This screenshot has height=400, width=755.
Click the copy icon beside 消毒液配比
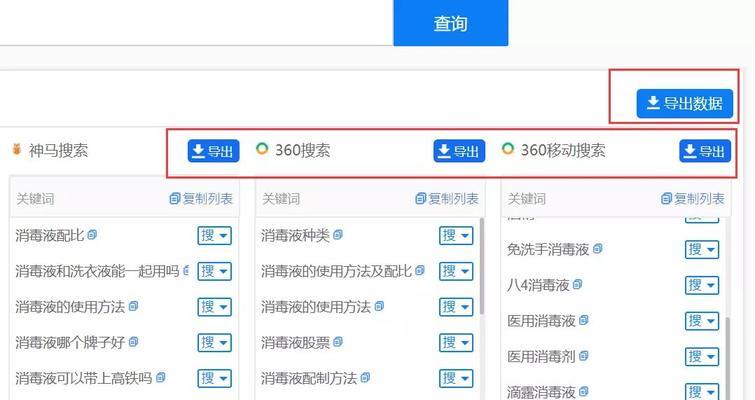(x=92, y=235)
